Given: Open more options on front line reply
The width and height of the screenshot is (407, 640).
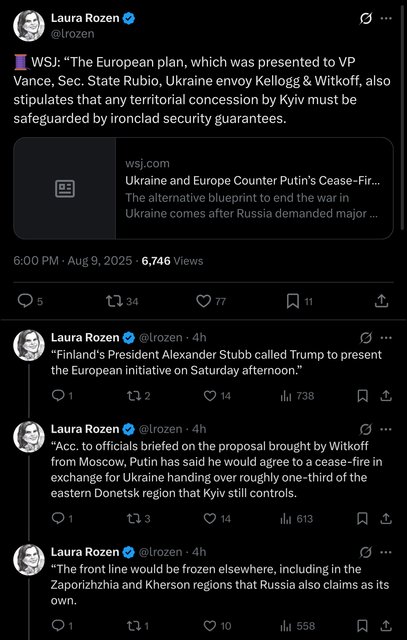Looking at the screenshot, I should pyautogui.click(x=386, y=552).
